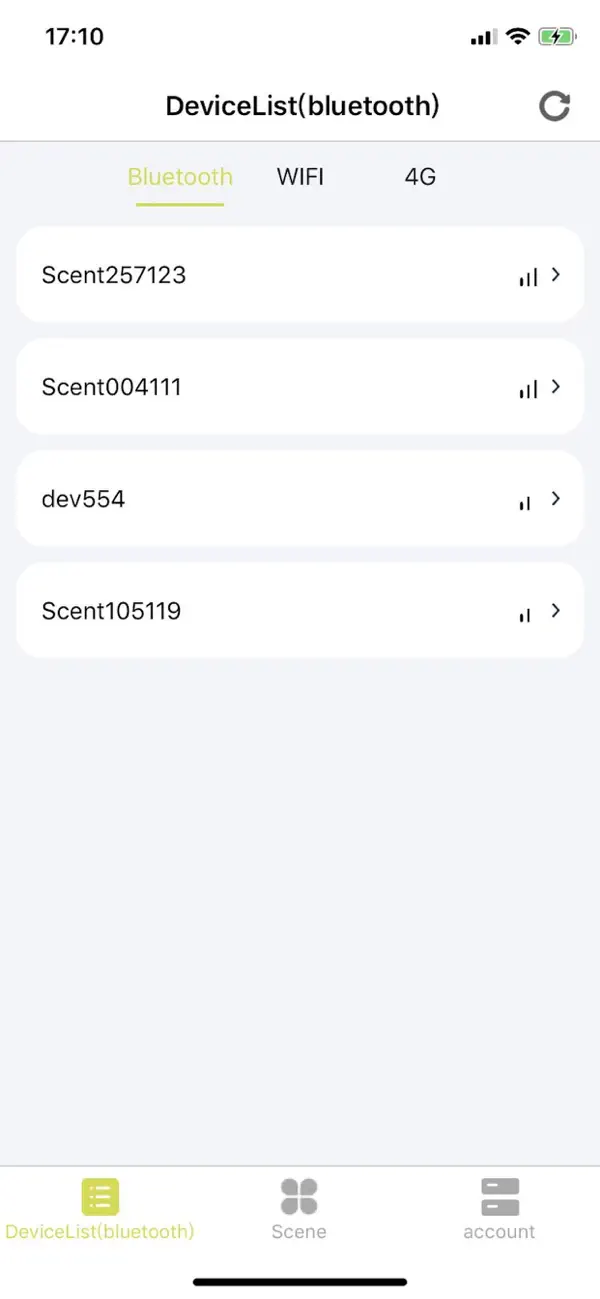Expand details for Scent257123 via chevron
The image size is (600, 1299).
pyautogui.click(x=556, y=275)
